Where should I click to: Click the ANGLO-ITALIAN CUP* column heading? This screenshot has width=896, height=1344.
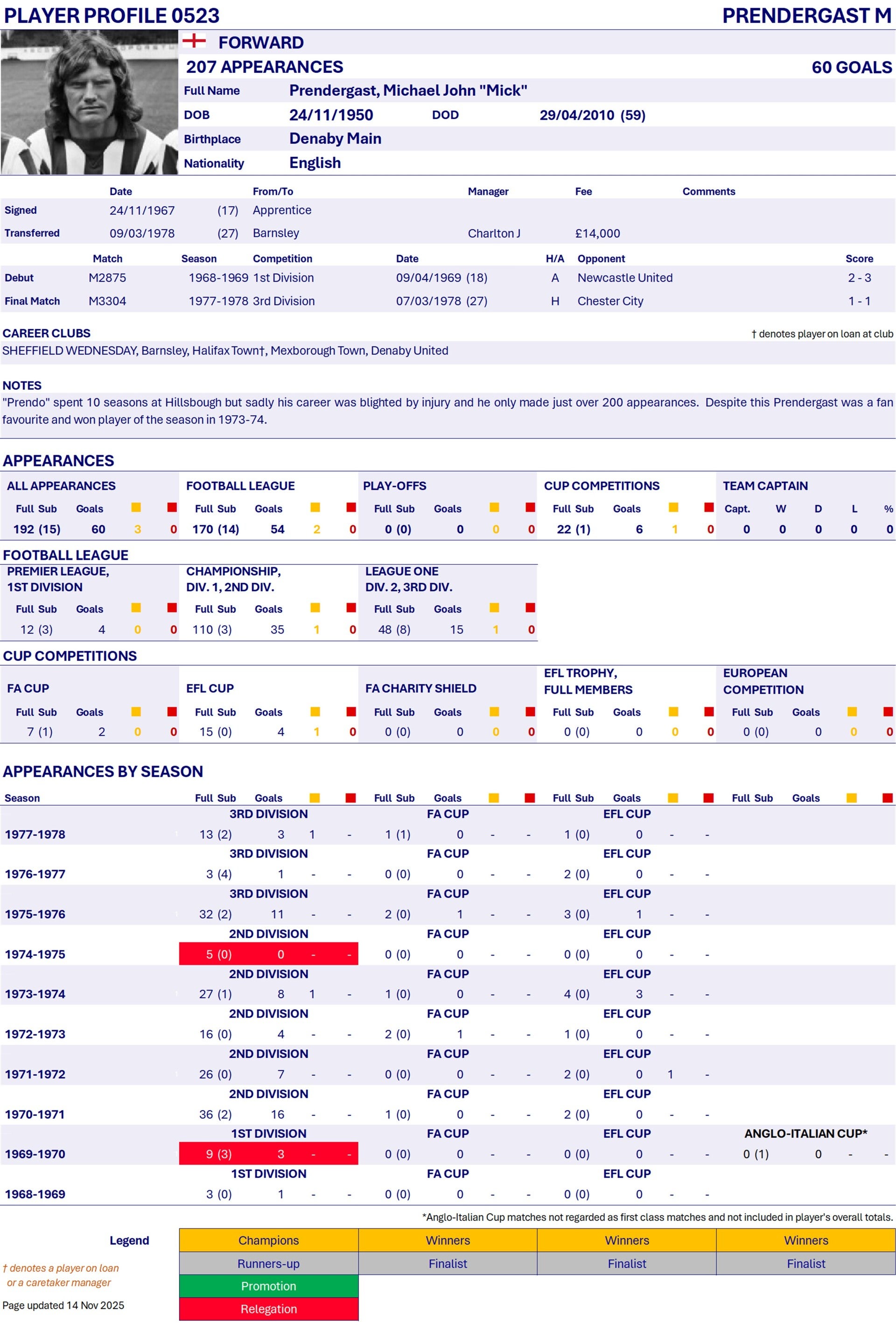pyautogui.click(x=805, y=1133)
